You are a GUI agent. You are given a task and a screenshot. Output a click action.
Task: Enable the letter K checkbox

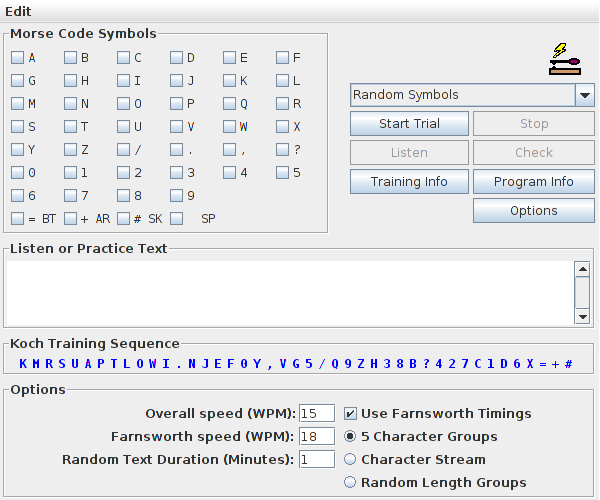(229, 81)
